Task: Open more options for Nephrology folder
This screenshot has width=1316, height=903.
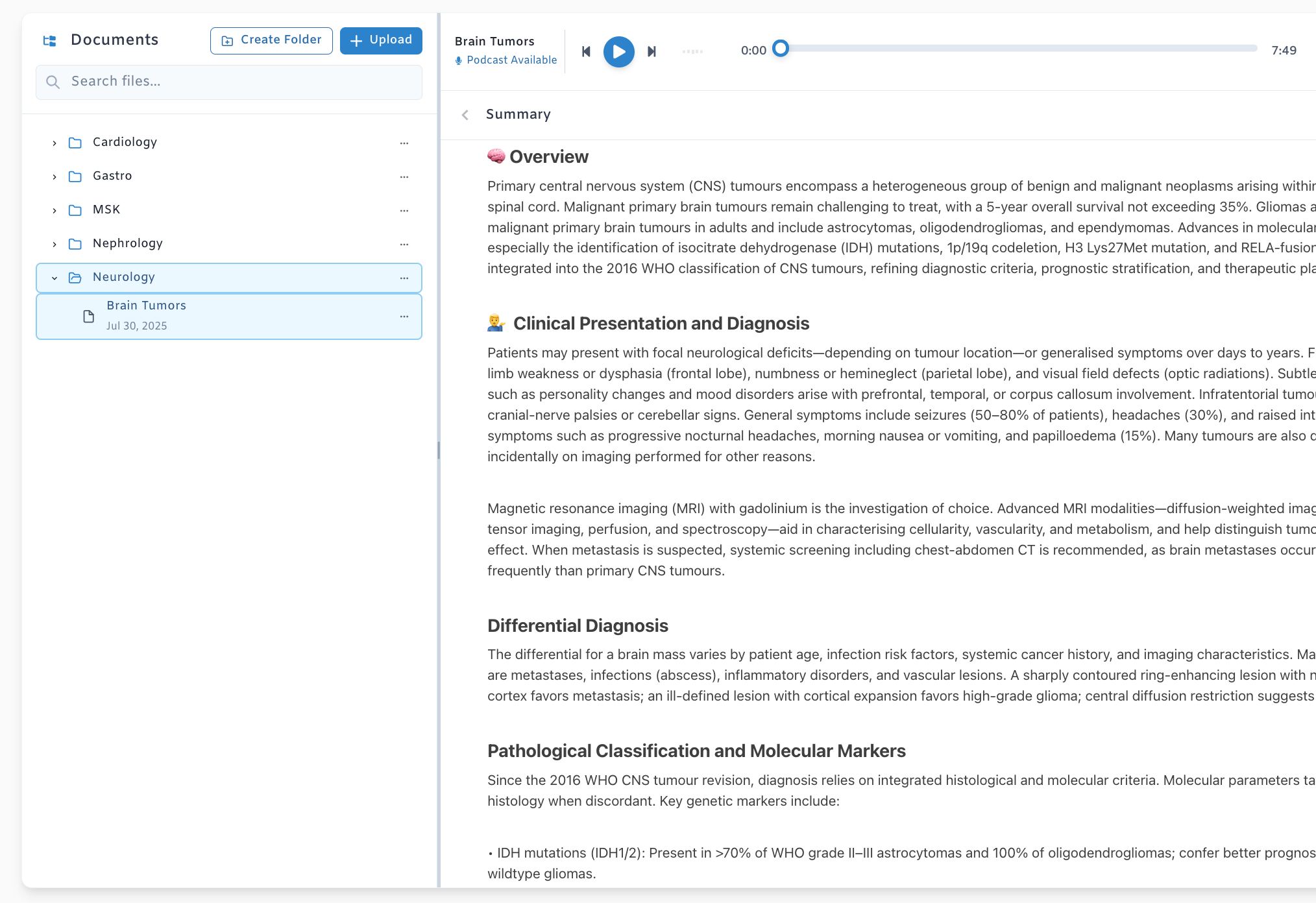Action: [404, 244]
